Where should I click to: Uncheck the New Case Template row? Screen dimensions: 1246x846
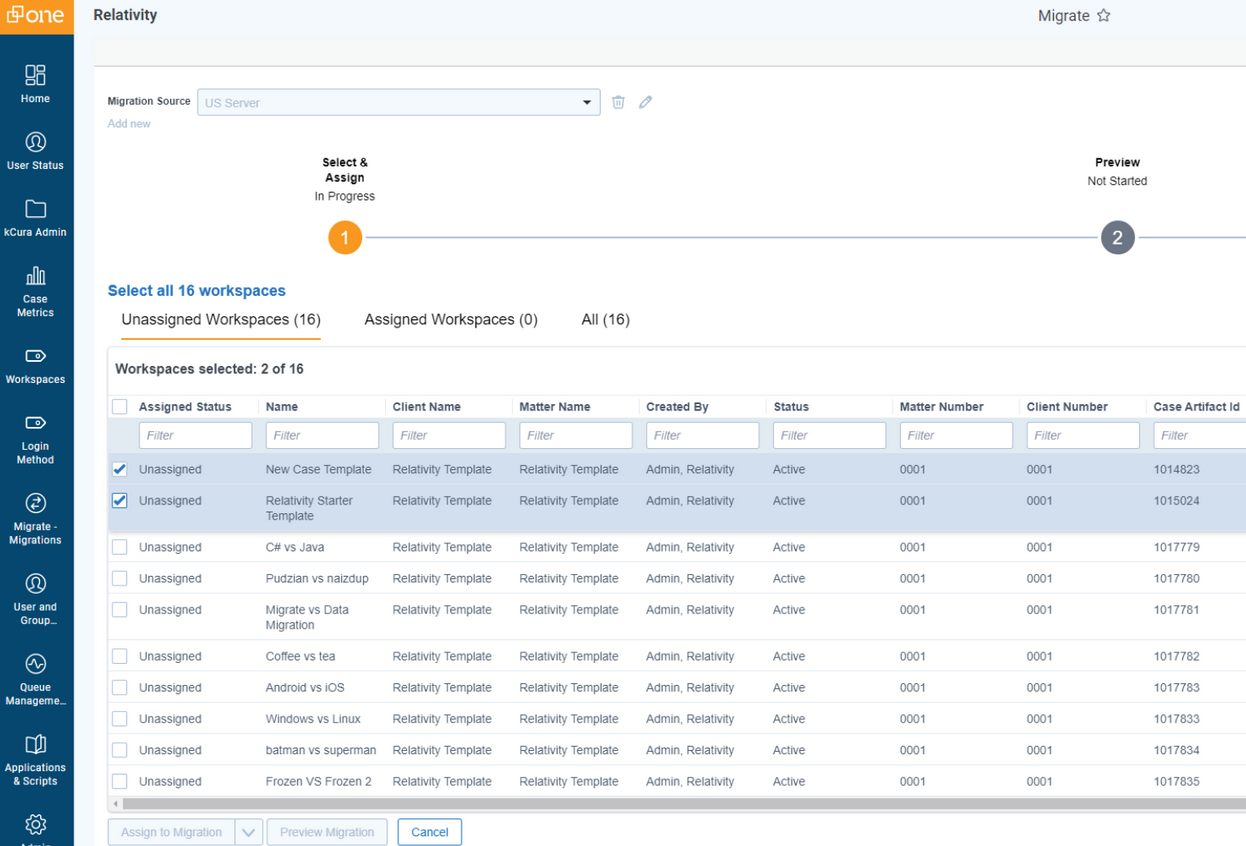pos(120,469)
